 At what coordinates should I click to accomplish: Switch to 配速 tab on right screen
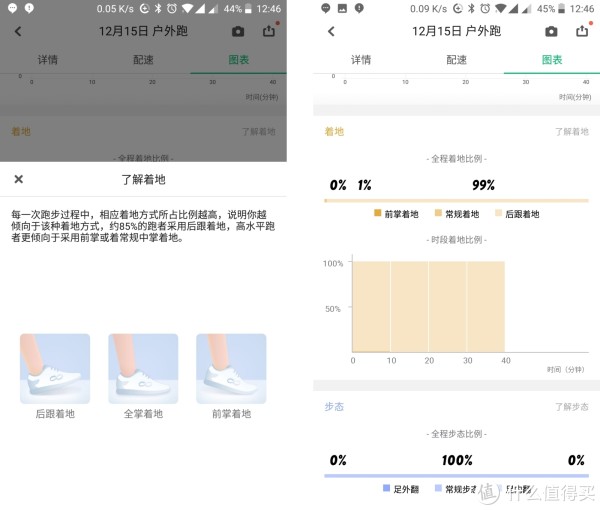[x=457, y=60]
